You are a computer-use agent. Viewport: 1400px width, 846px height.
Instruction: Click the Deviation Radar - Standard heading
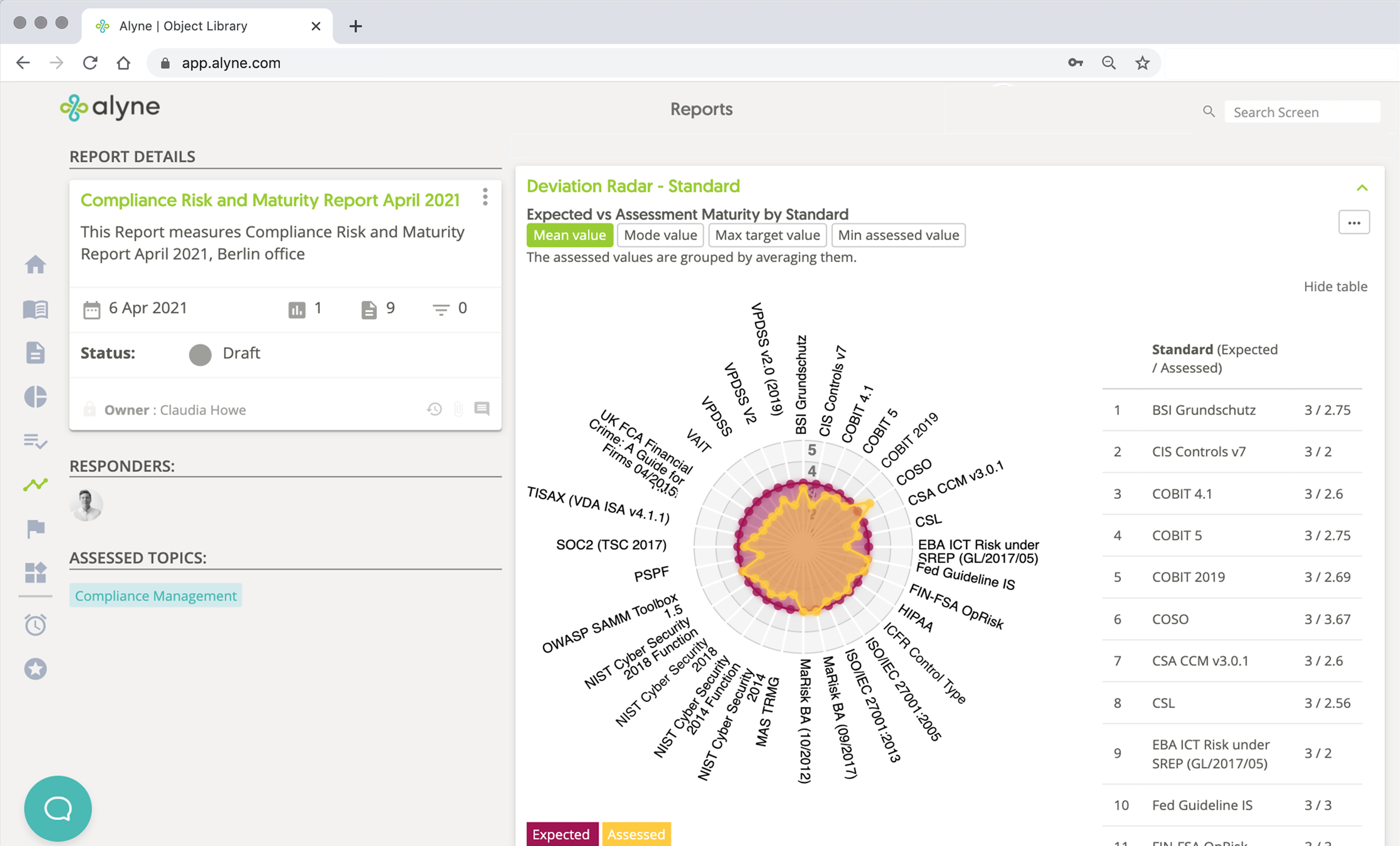(x=633, y=186)
